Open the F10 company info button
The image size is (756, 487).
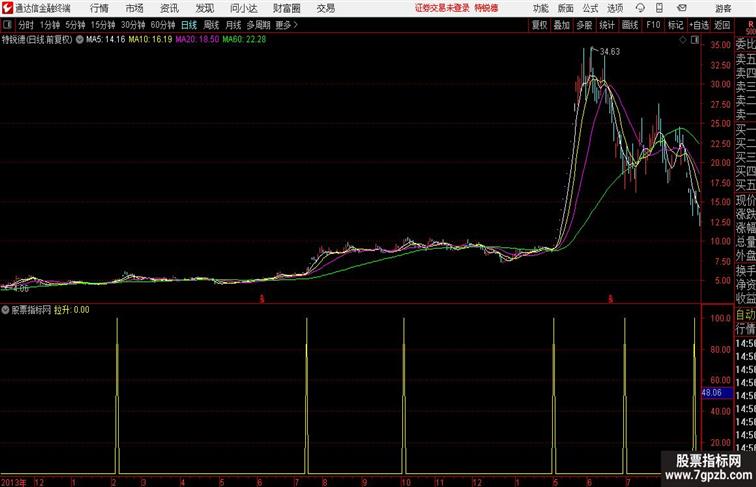coord(653,25)
